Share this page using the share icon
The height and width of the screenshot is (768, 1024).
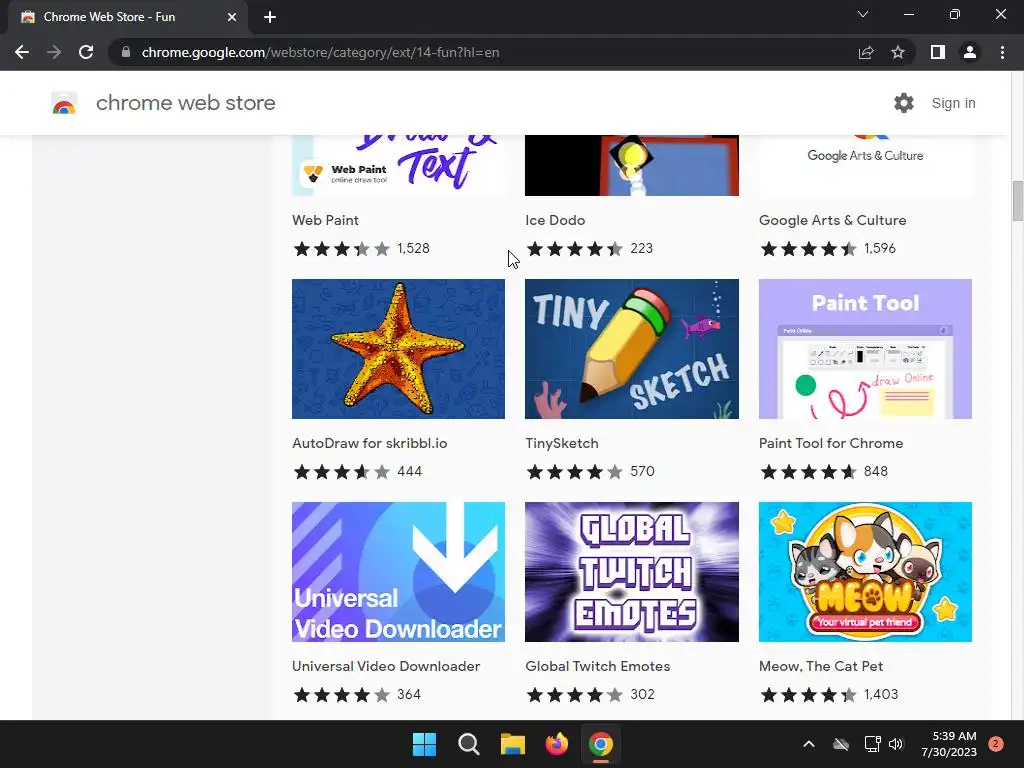[x=866, y=52]
